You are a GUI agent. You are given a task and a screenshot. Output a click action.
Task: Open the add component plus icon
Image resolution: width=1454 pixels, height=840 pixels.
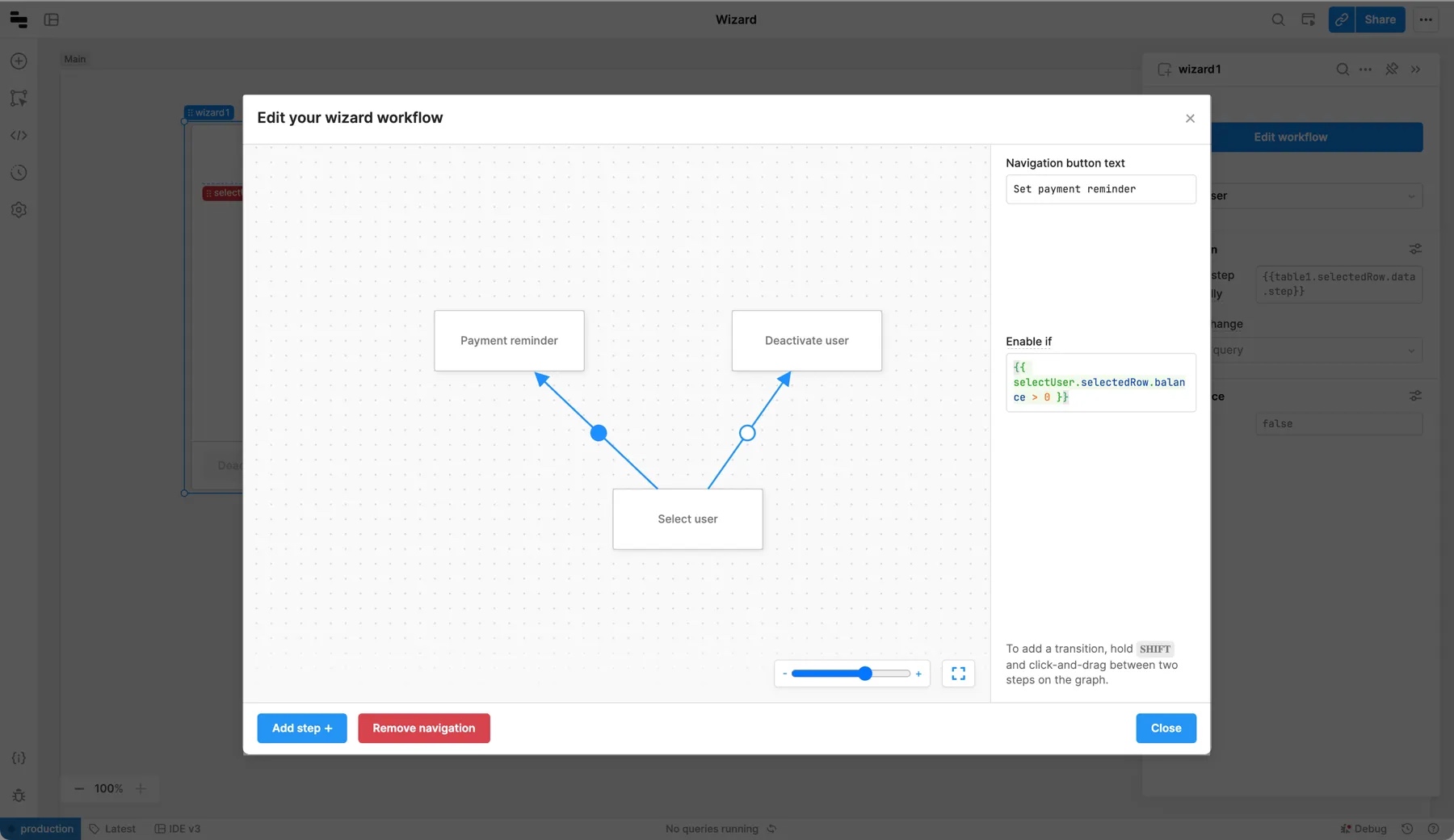[19, 61]
